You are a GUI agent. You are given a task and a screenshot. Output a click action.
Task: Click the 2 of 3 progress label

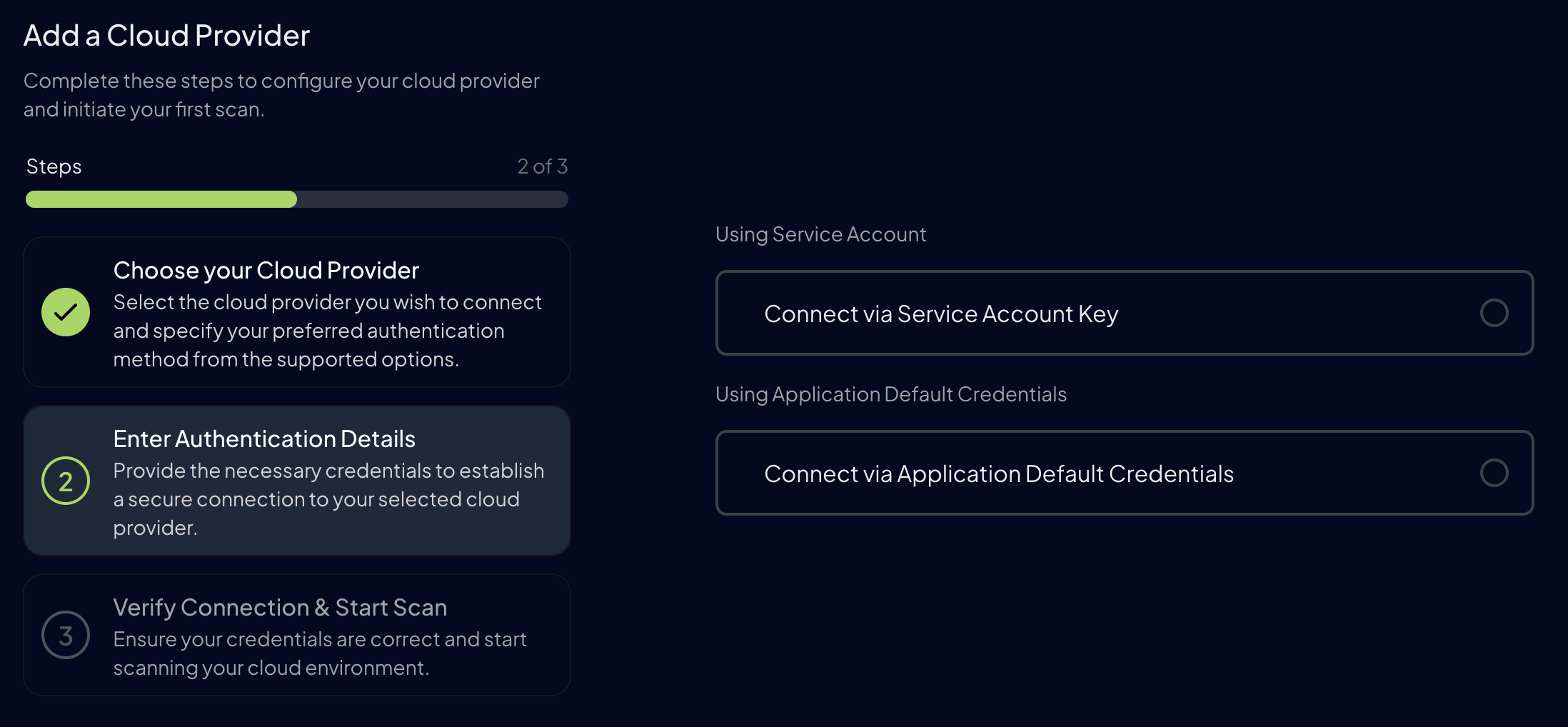click(542, 166)
